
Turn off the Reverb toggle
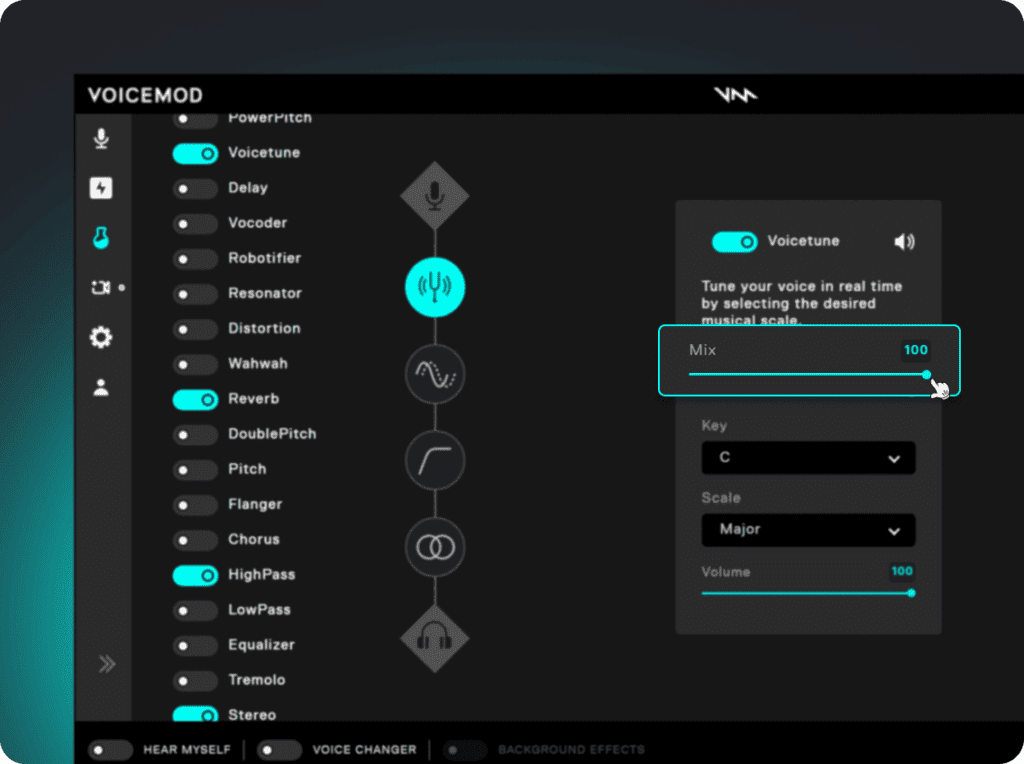[194, 399]
